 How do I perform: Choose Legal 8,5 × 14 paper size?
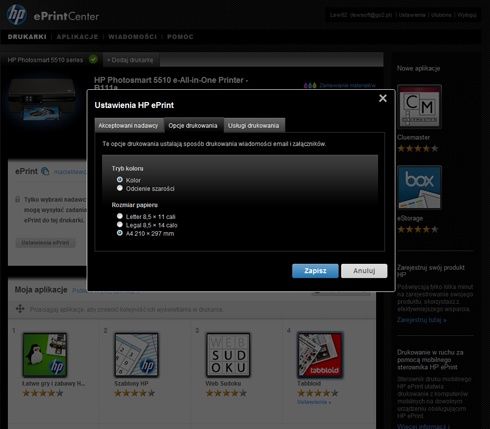coord(120,225)
